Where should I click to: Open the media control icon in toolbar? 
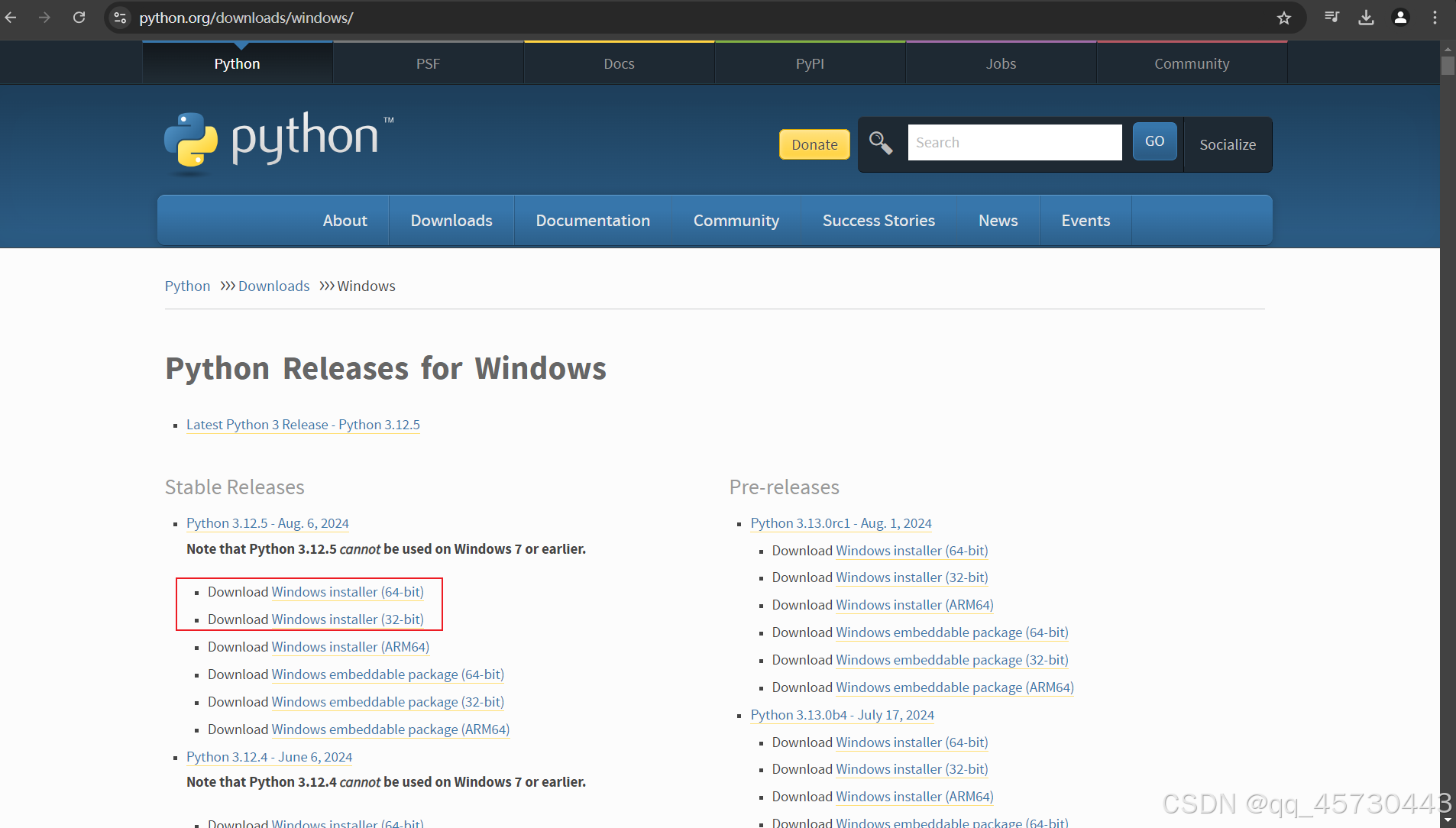[x=1332, y=18]
